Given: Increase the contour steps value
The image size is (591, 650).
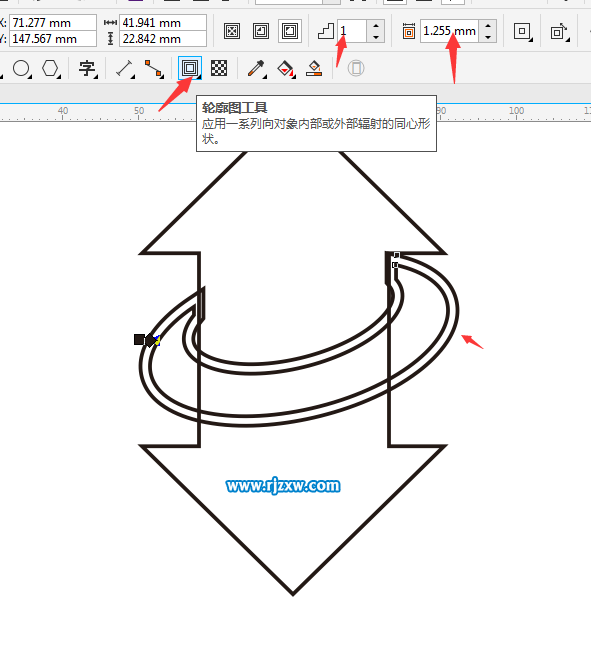Looking at the screenshot, I should [376, 26].
